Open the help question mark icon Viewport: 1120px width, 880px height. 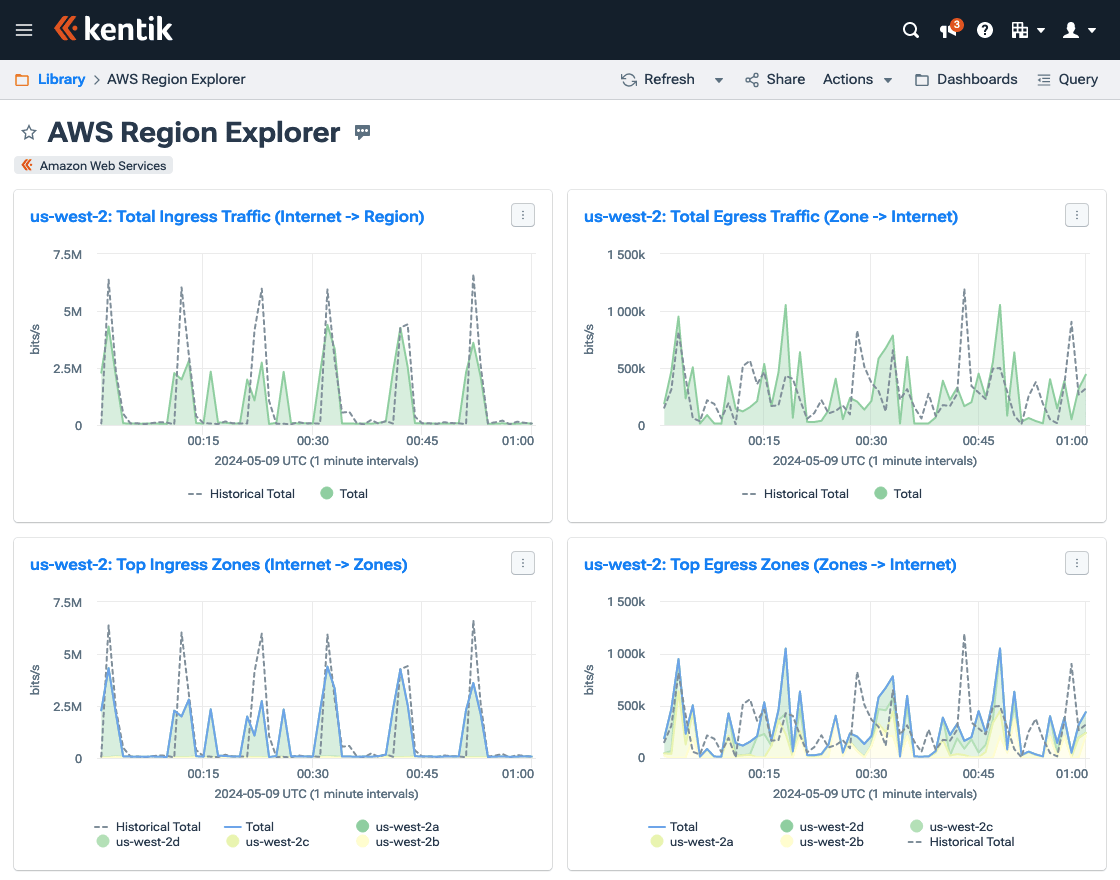point(985,30)
